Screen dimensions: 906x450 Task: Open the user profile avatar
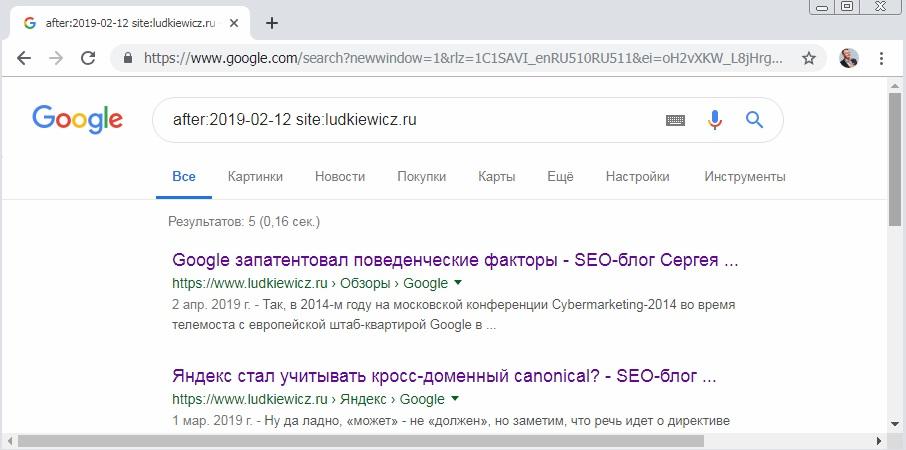pos(849,58)
